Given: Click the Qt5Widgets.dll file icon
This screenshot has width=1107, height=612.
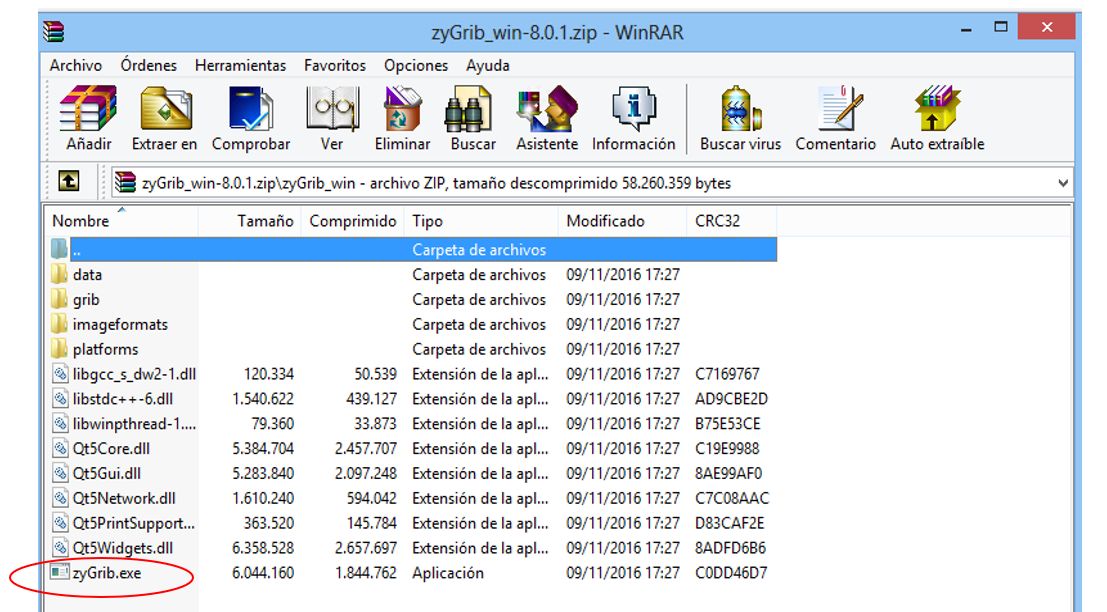Looking at the screenshot, I should tap(61, 548).
